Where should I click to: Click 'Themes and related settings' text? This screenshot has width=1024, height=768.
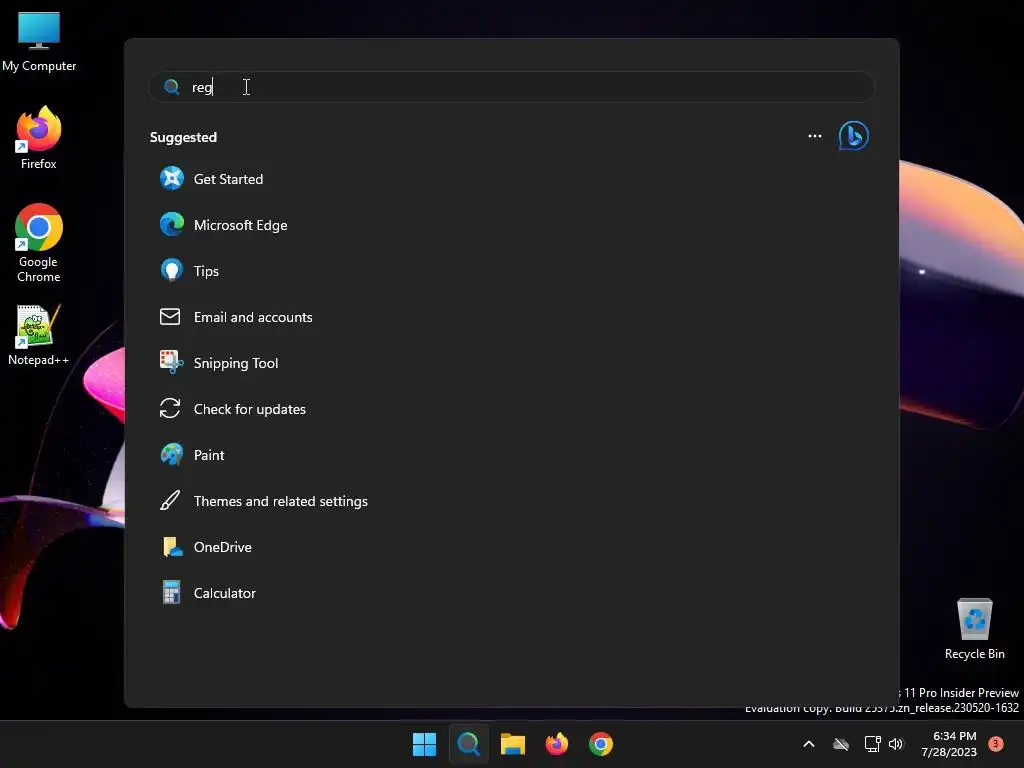tap(281, 502)
